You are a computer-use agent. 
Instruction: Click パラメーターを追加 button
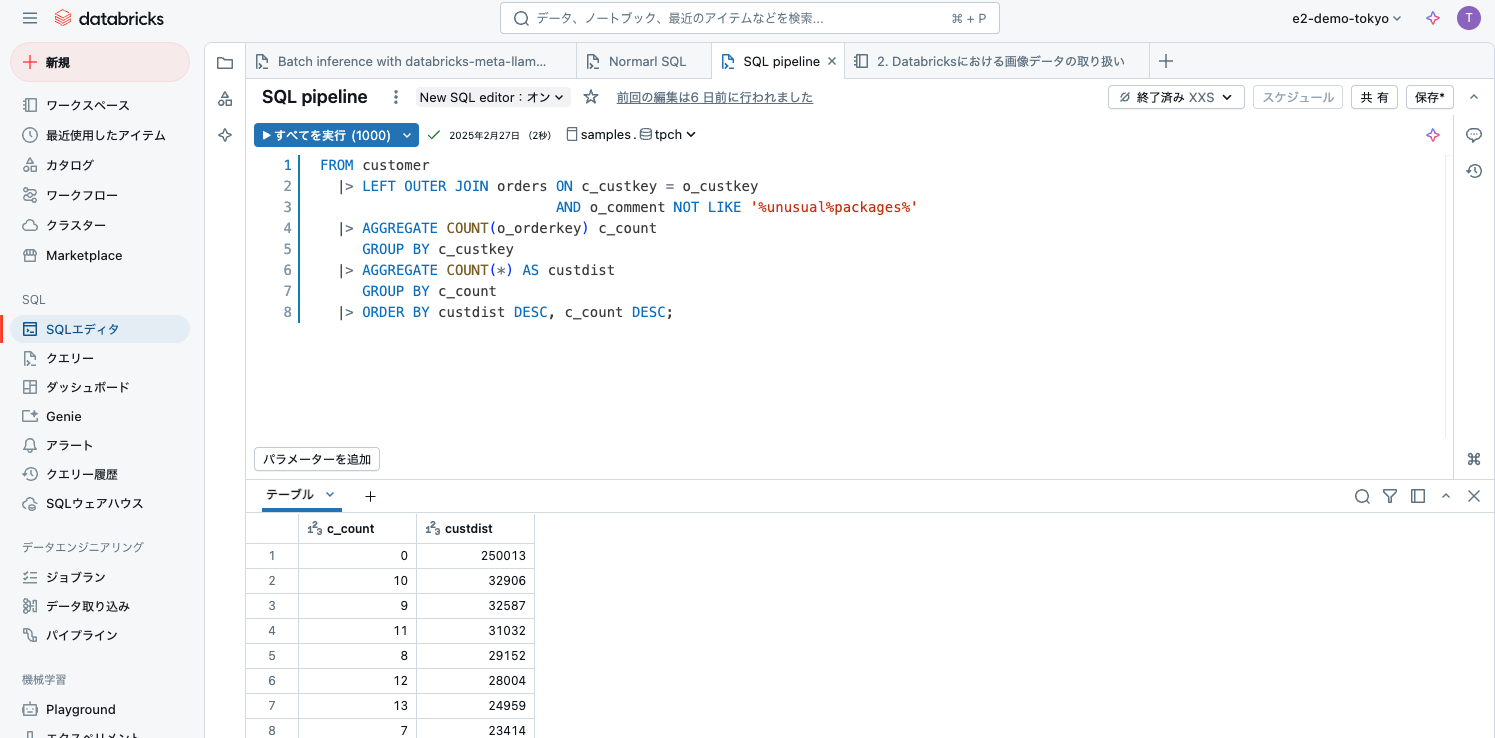[x=317, y=459]
